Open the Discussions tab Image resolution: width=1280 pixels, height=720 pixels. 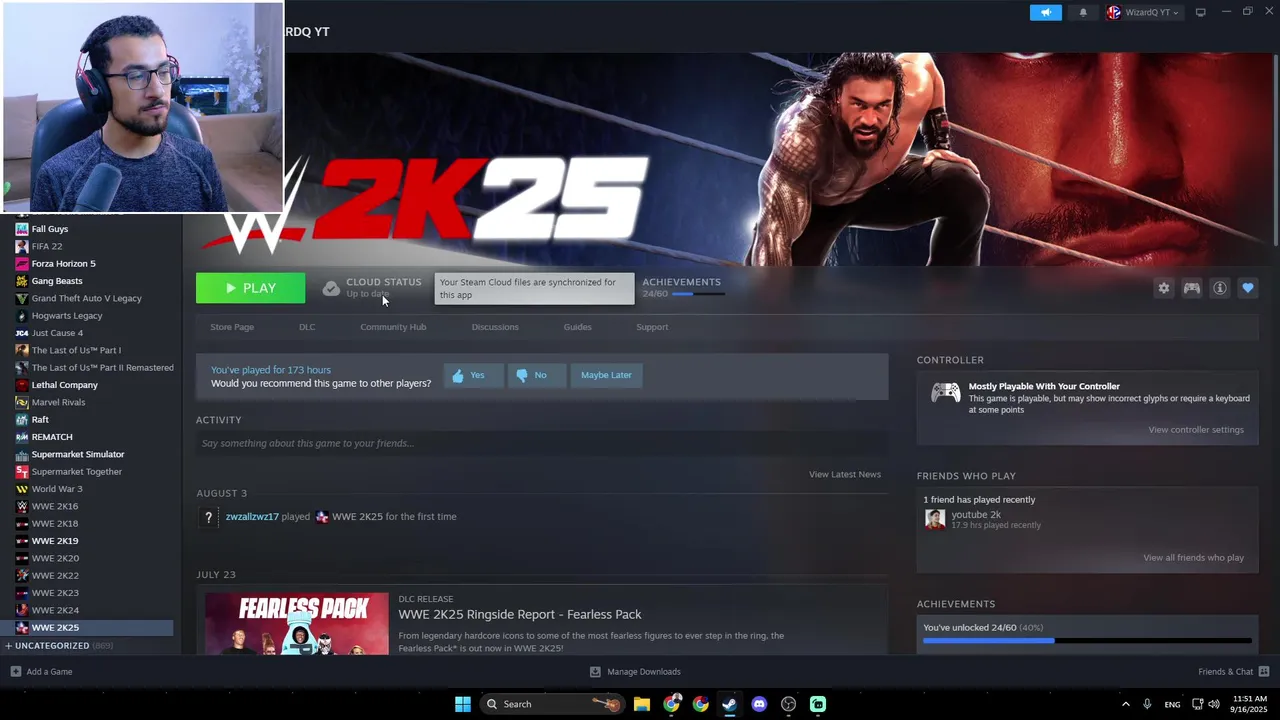click(495, 327)
